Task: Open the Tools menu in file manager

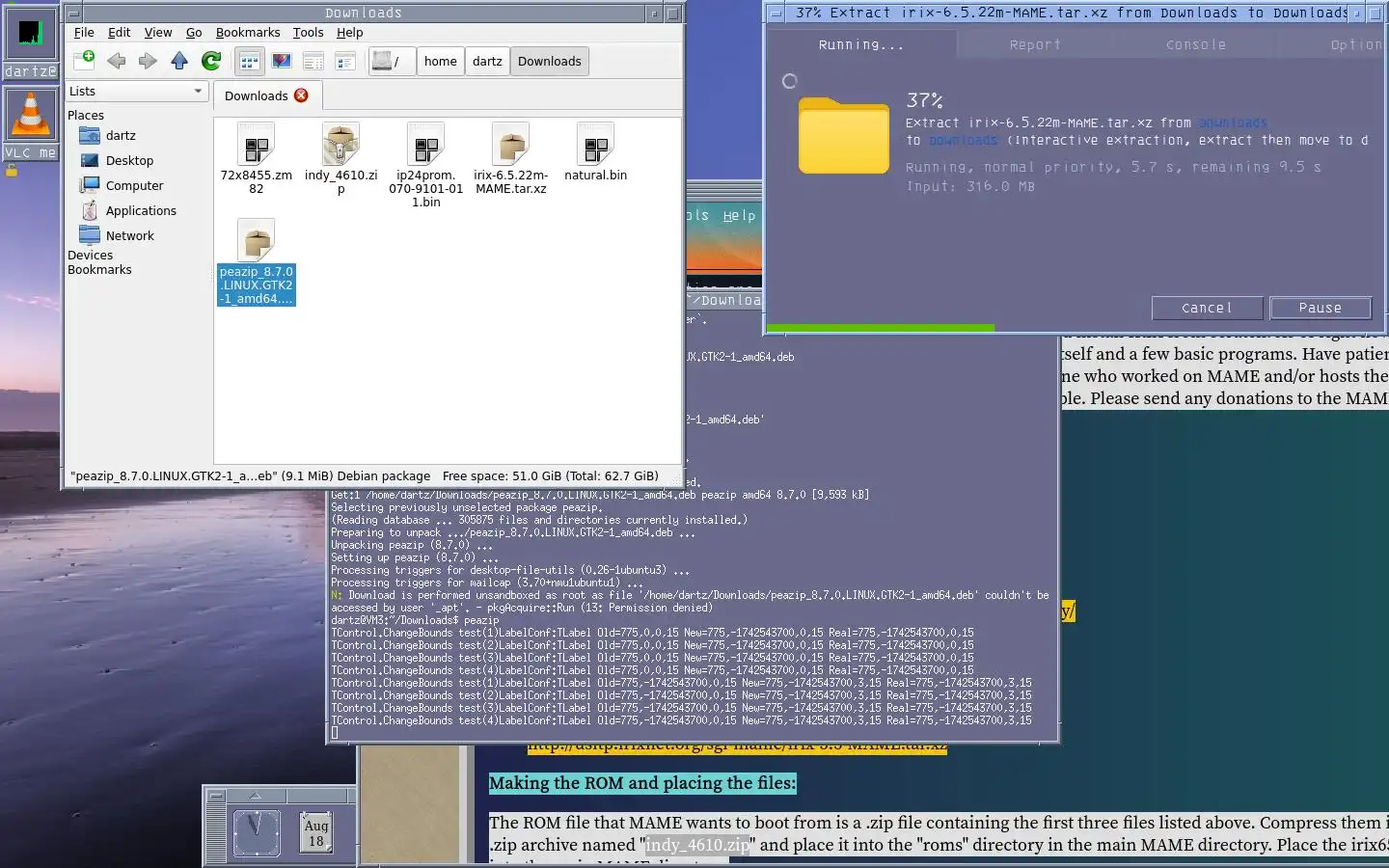Action: coord(309,32)
